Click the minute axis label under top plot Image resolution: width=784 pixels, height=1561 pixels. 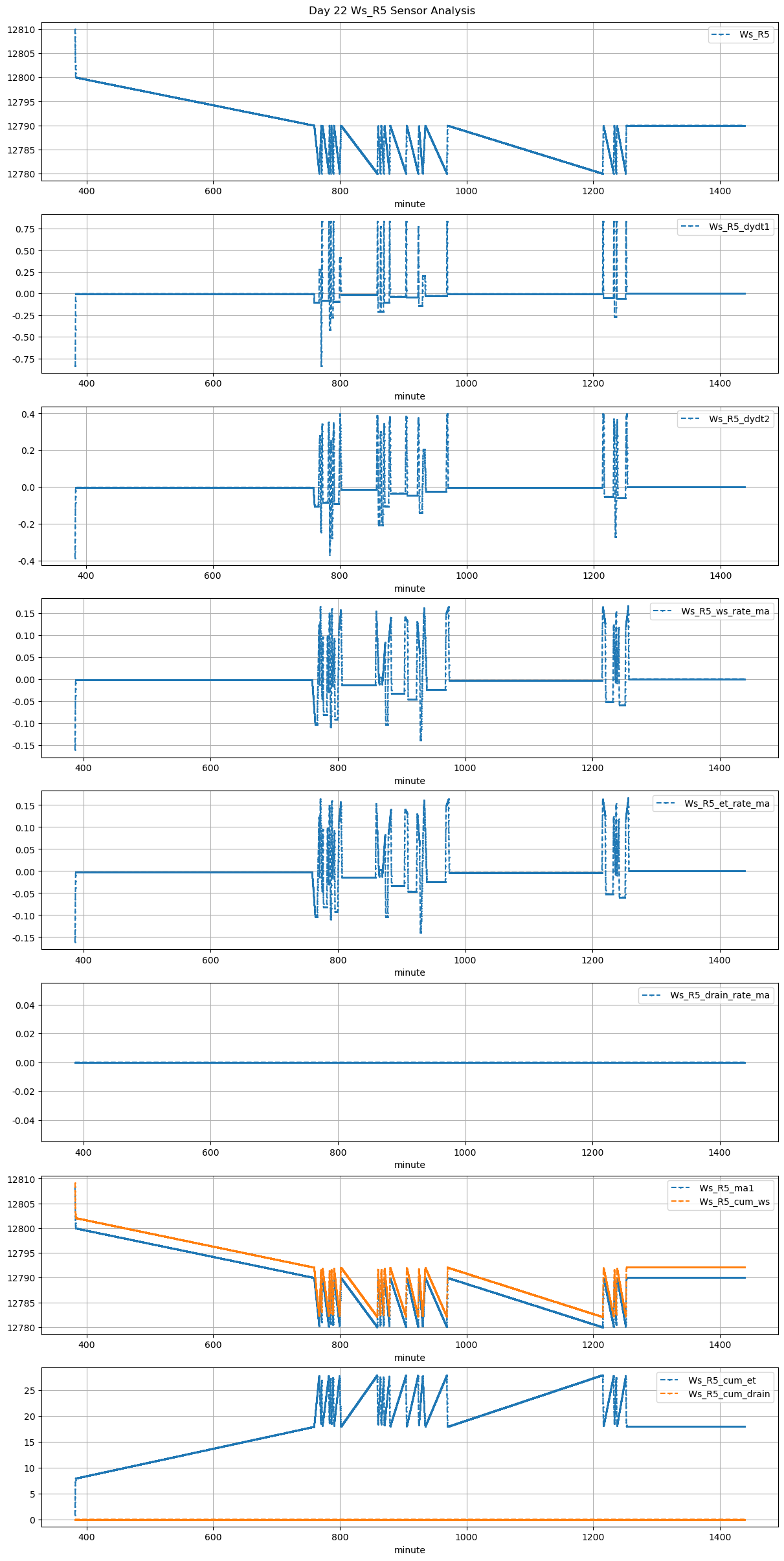click(410, 204)
